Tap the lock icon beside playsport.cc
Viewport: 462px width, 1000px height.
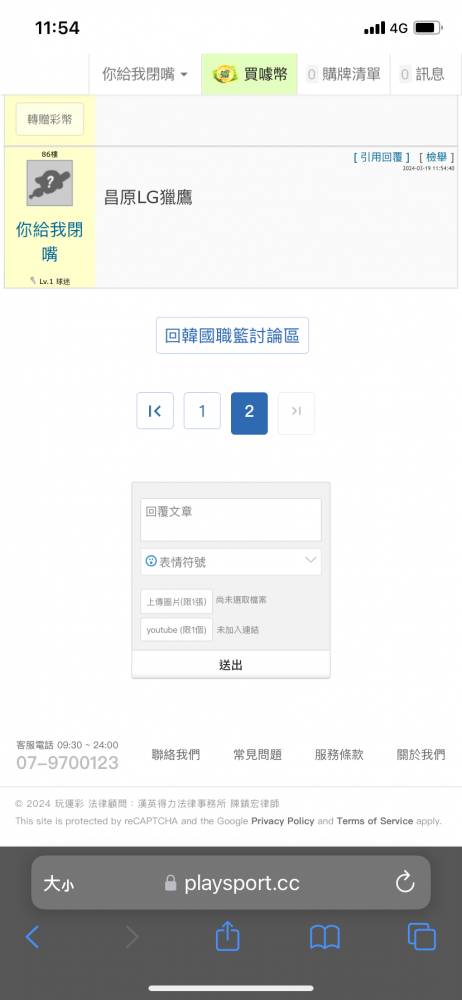click(170, 883)
